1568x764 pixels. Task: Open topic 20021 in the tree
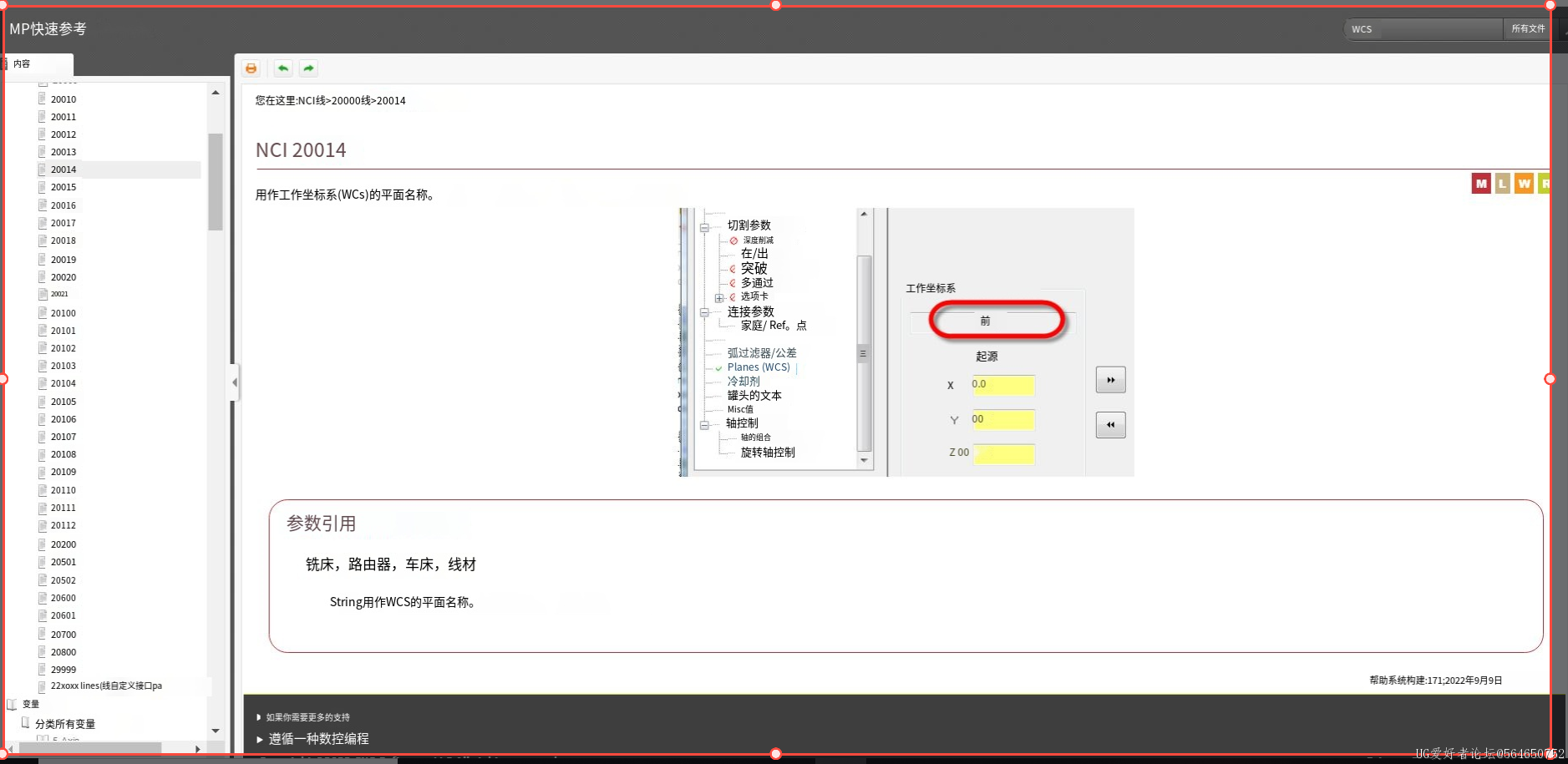[x=59, y=294]
